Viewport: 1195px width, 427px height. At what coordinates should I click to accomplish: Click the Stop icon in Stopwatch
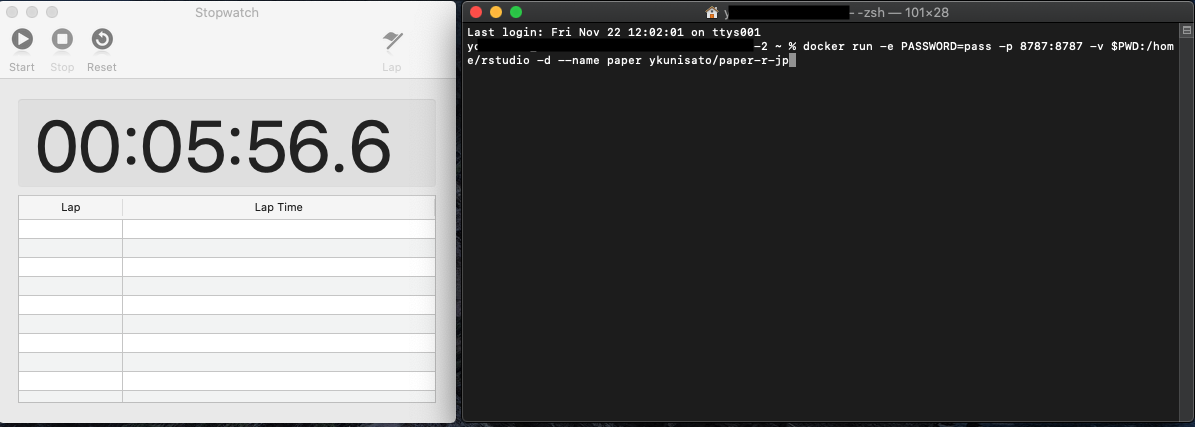click(62, 39)
